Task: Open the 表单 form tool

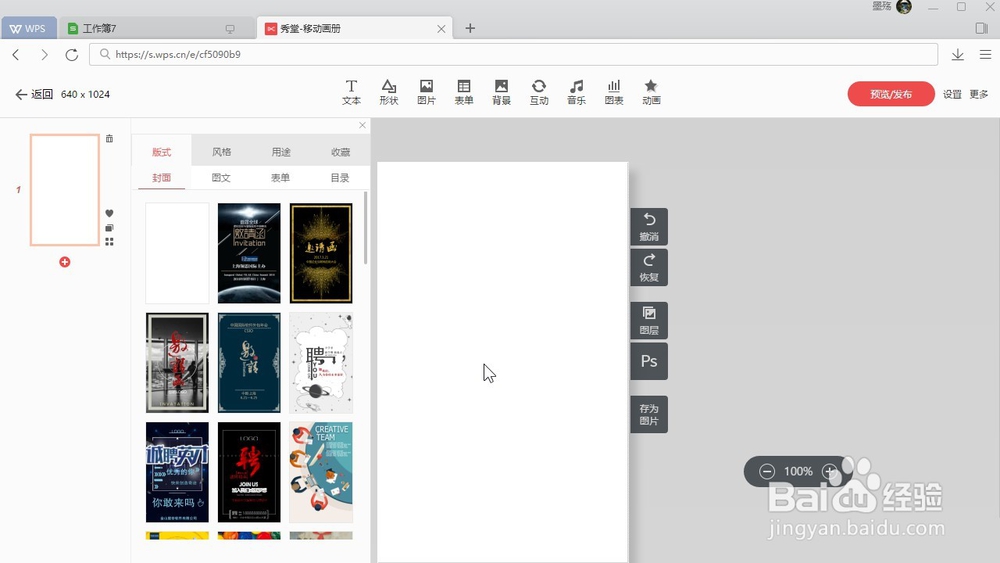Action: [464, 92]
